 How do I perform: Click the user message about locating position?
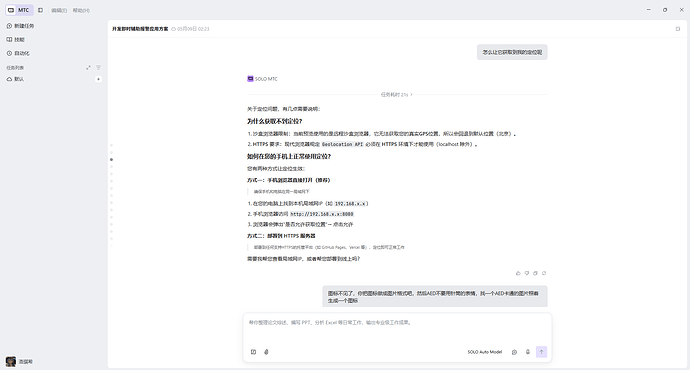point(512,52)
